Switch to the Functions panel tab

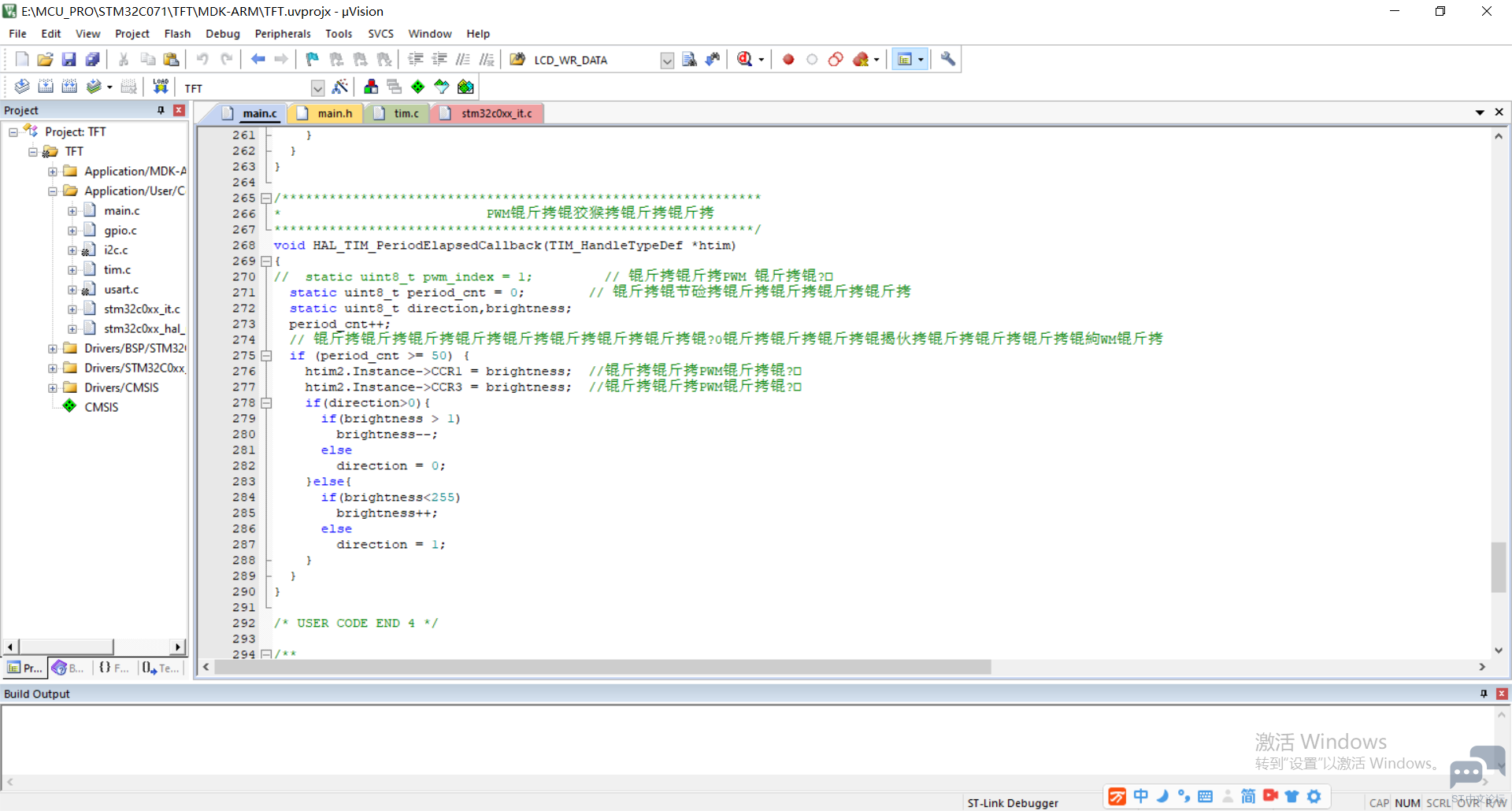pos(114,668)
